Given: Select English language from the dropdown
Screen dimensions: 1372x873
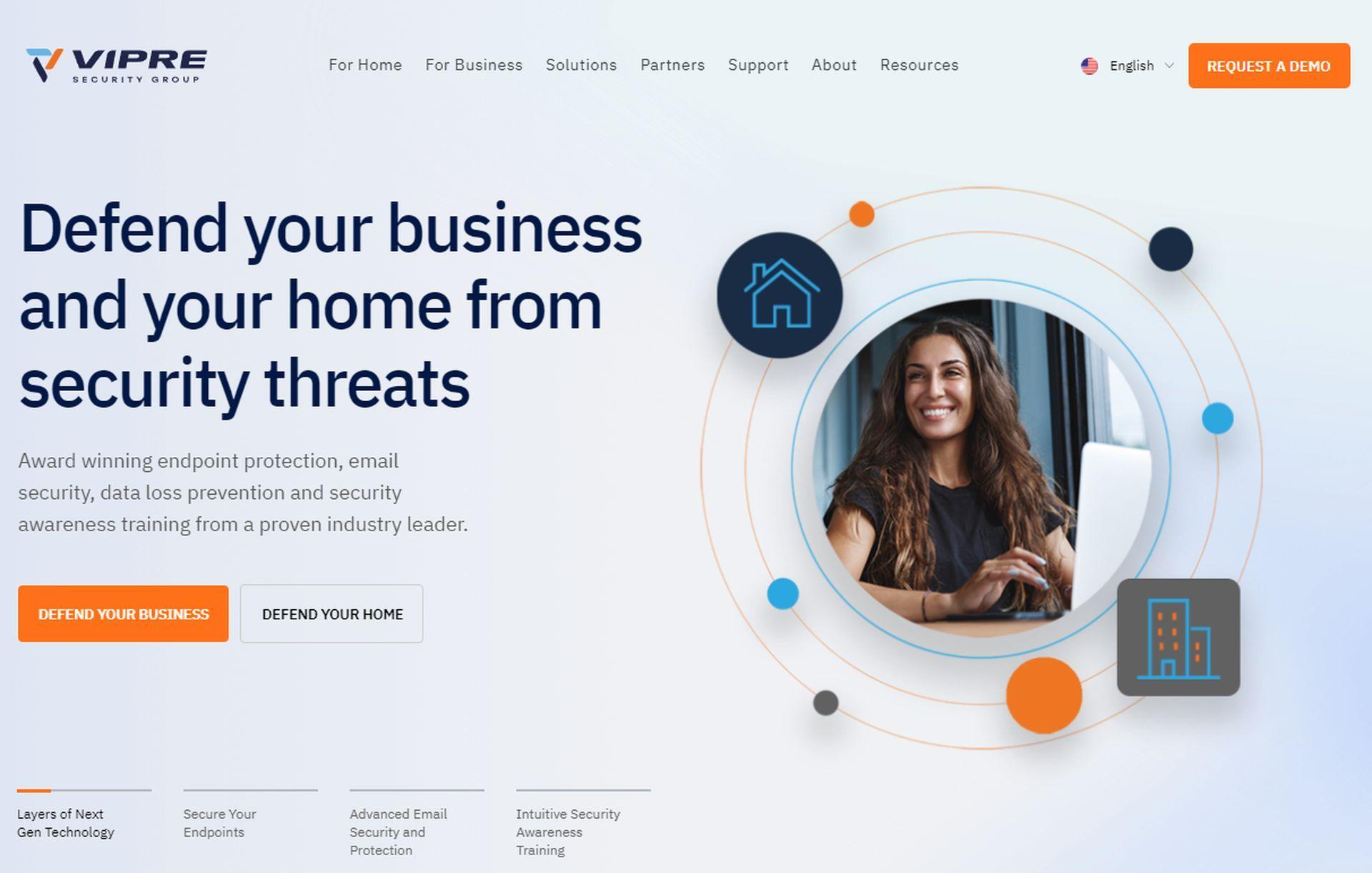Looking at the screenshot, I should (1127, 65).
